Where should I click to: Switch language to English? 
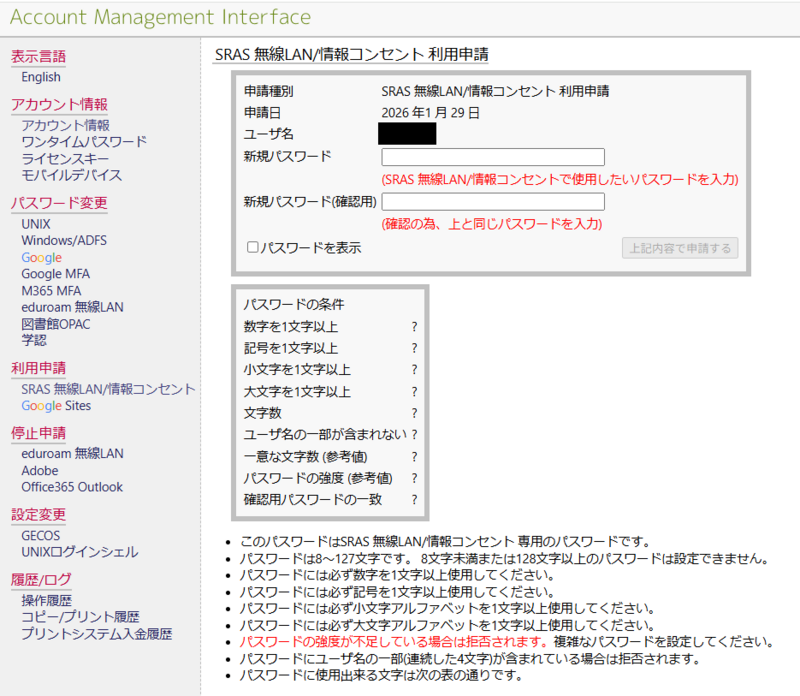(x=41, y=77)
